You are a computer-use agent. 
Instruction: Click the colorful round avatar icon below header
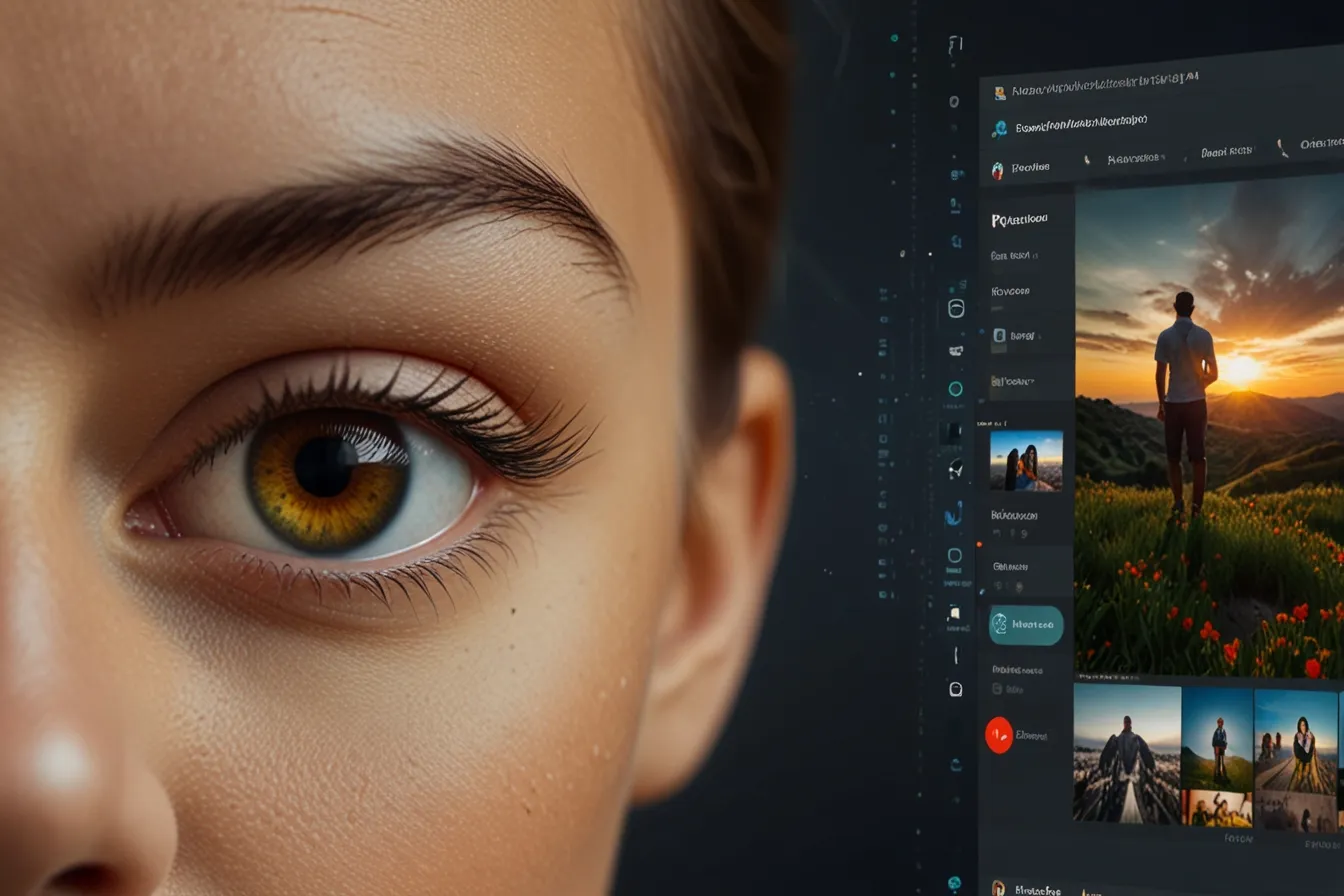997,170
